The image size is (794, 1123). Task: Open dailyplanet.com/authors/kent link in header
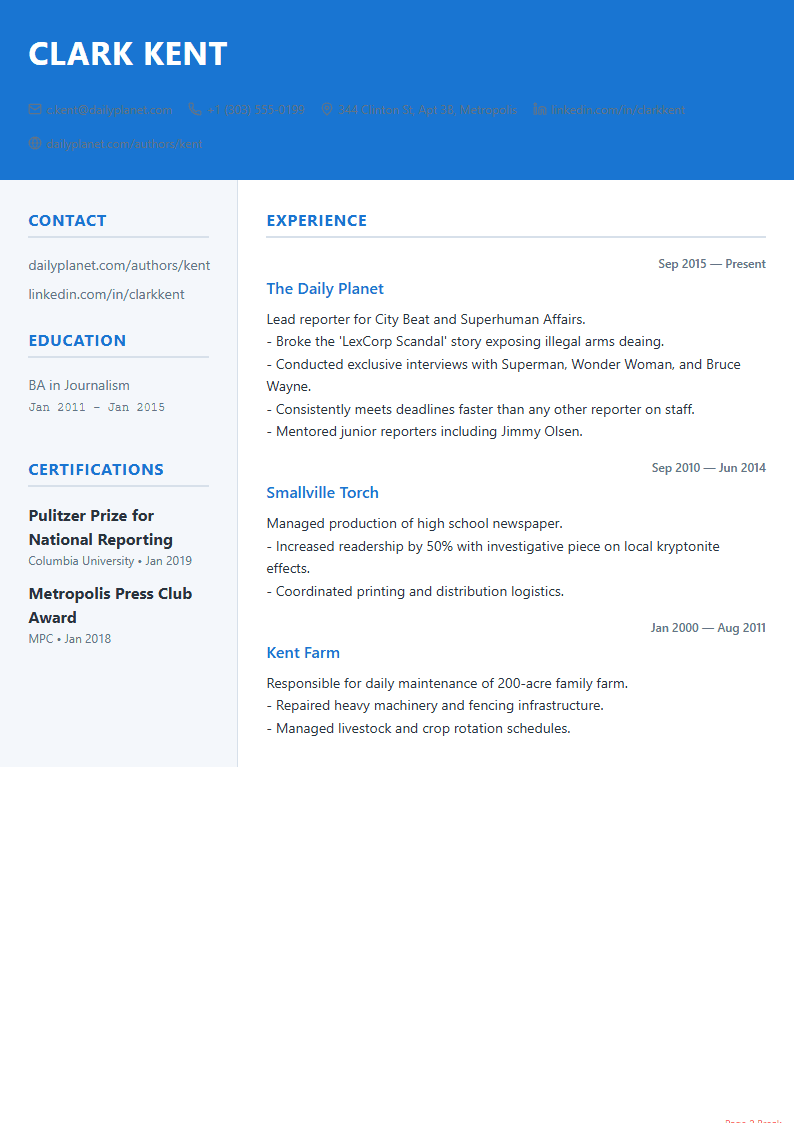tap(125, 143)
